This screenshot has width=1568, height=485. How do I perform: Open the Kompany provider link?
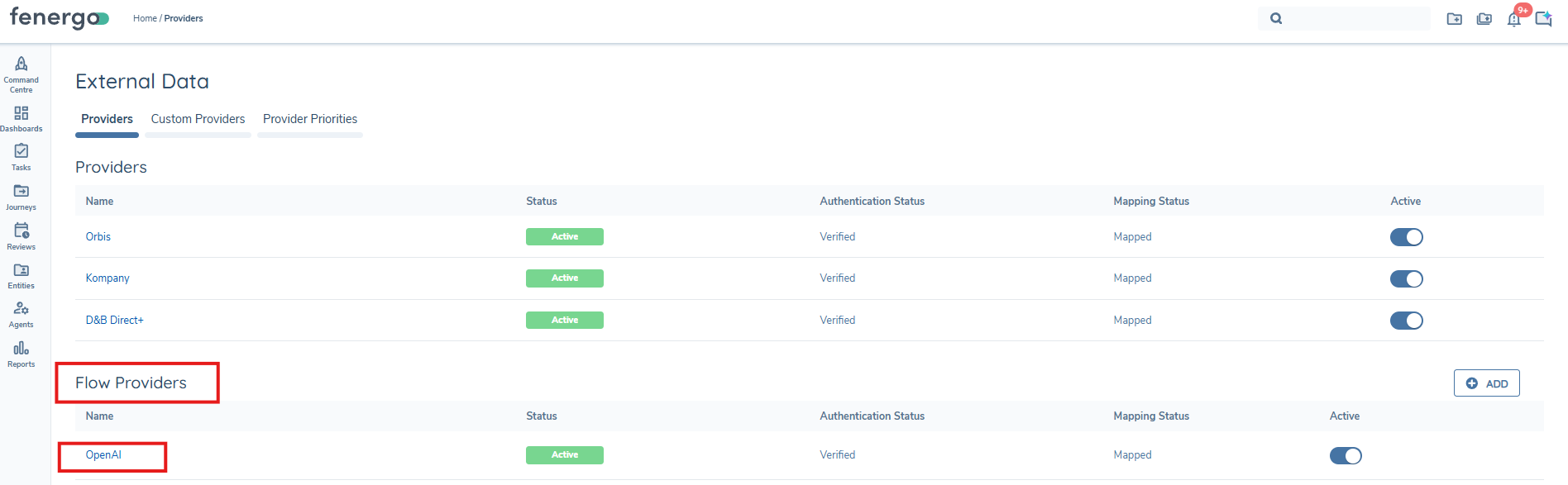(x=108, y=278)
